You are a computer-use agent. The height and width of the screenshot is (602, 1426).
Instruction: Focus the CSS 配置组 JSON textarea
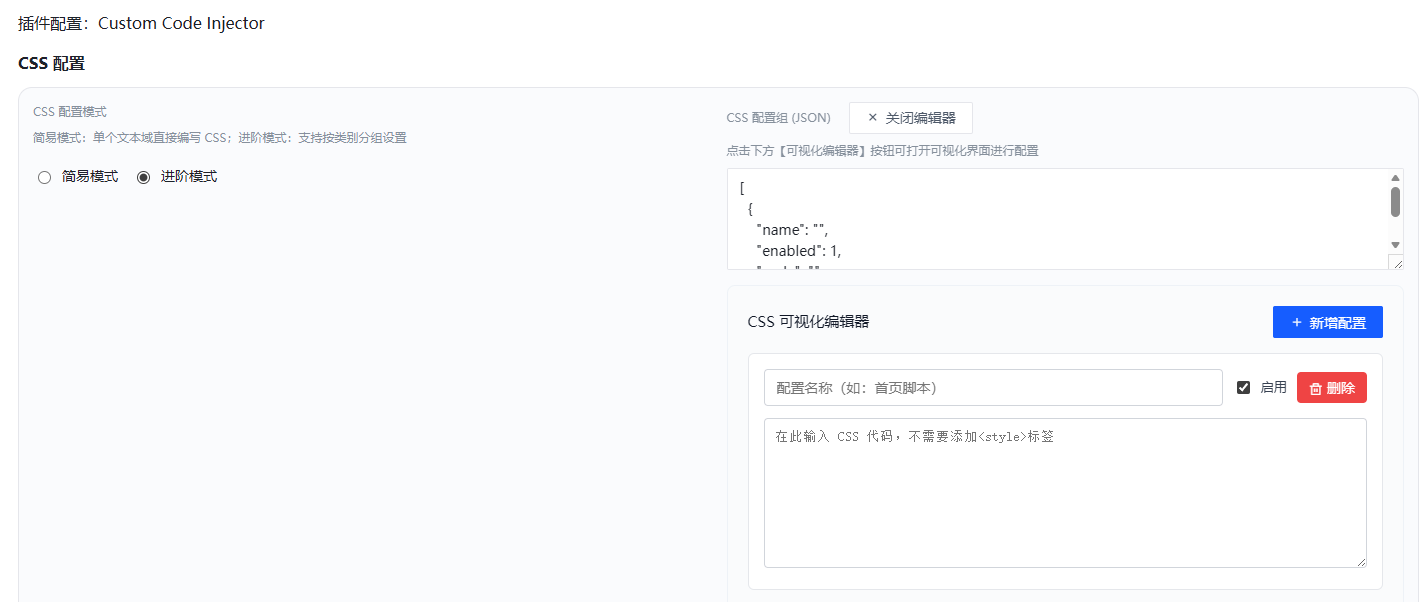pos(1050,218)
